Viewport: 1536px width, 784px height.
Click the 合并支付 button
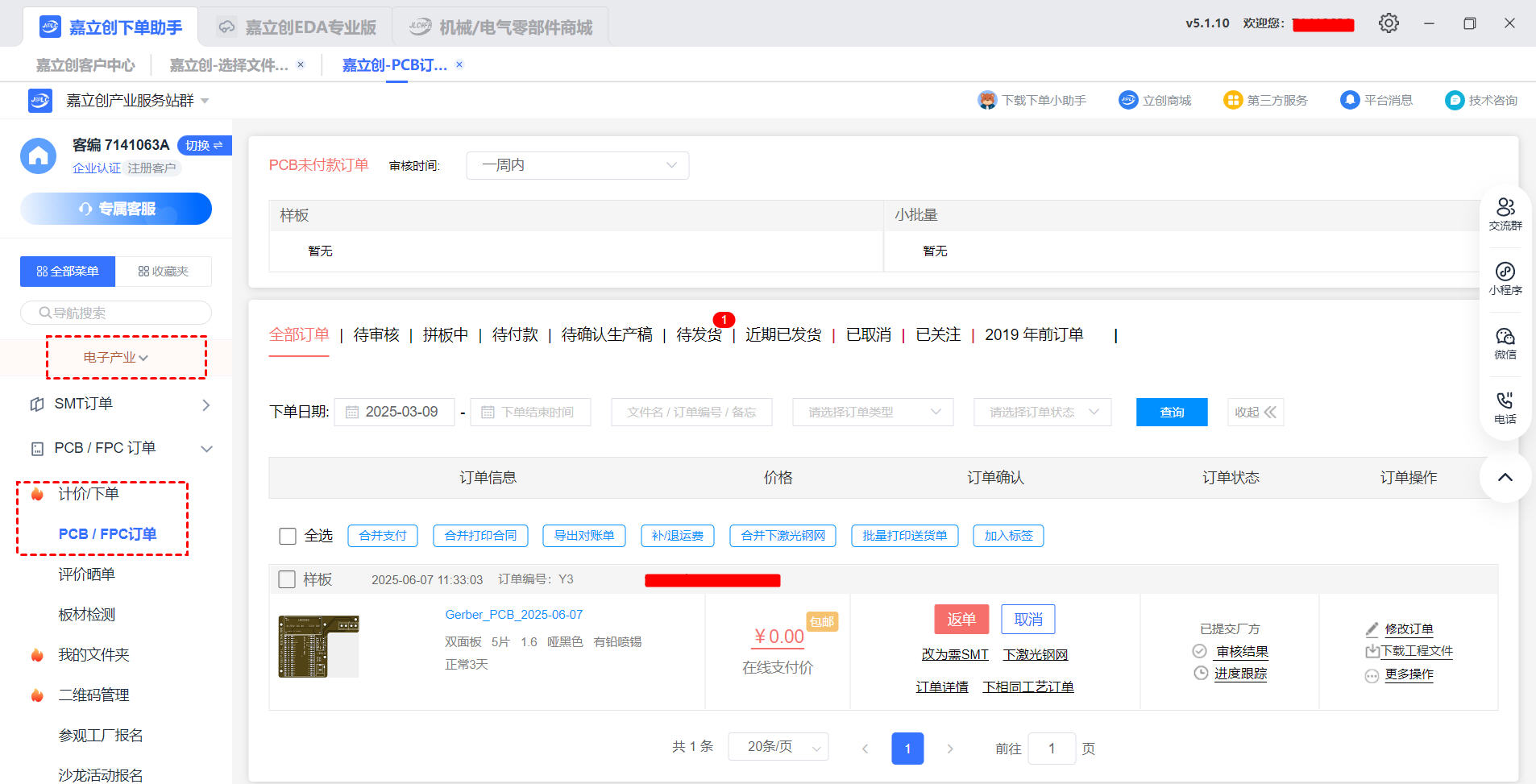tap(383, 536)
